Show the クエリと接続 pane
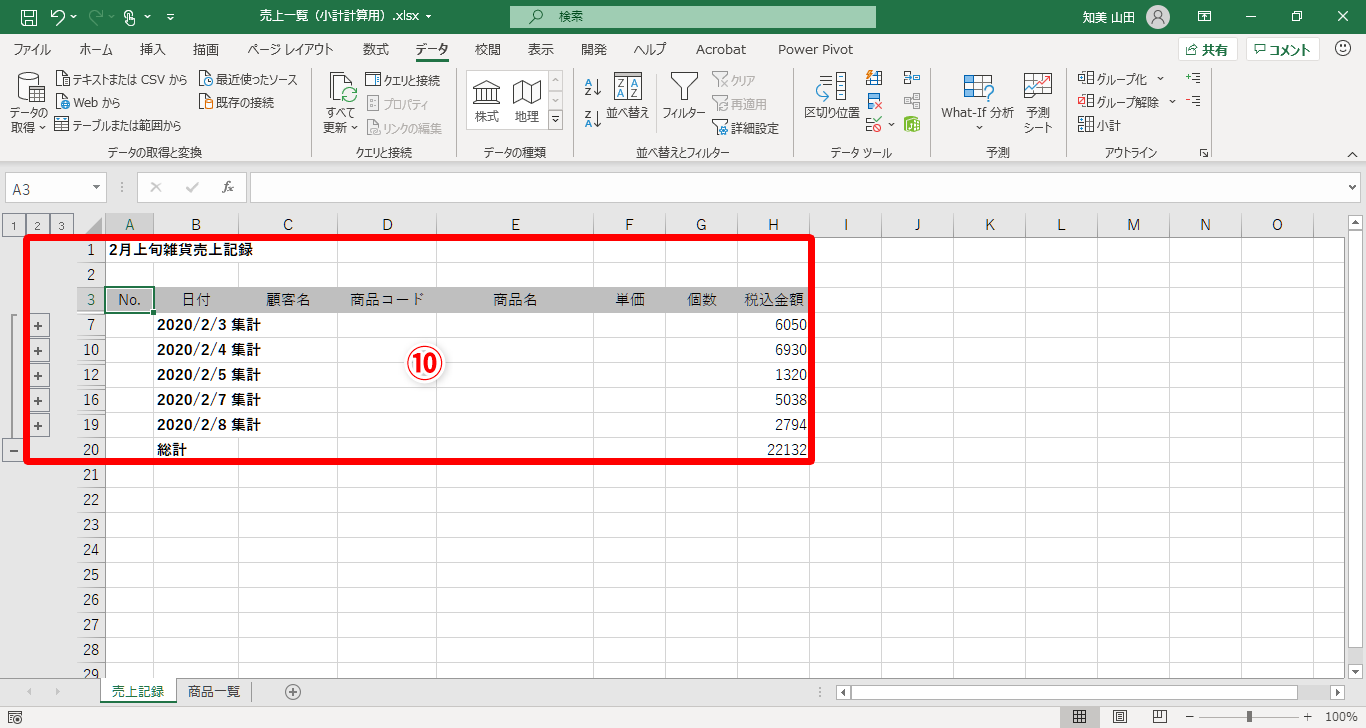The image size is (1366, 728). (403, 80)
